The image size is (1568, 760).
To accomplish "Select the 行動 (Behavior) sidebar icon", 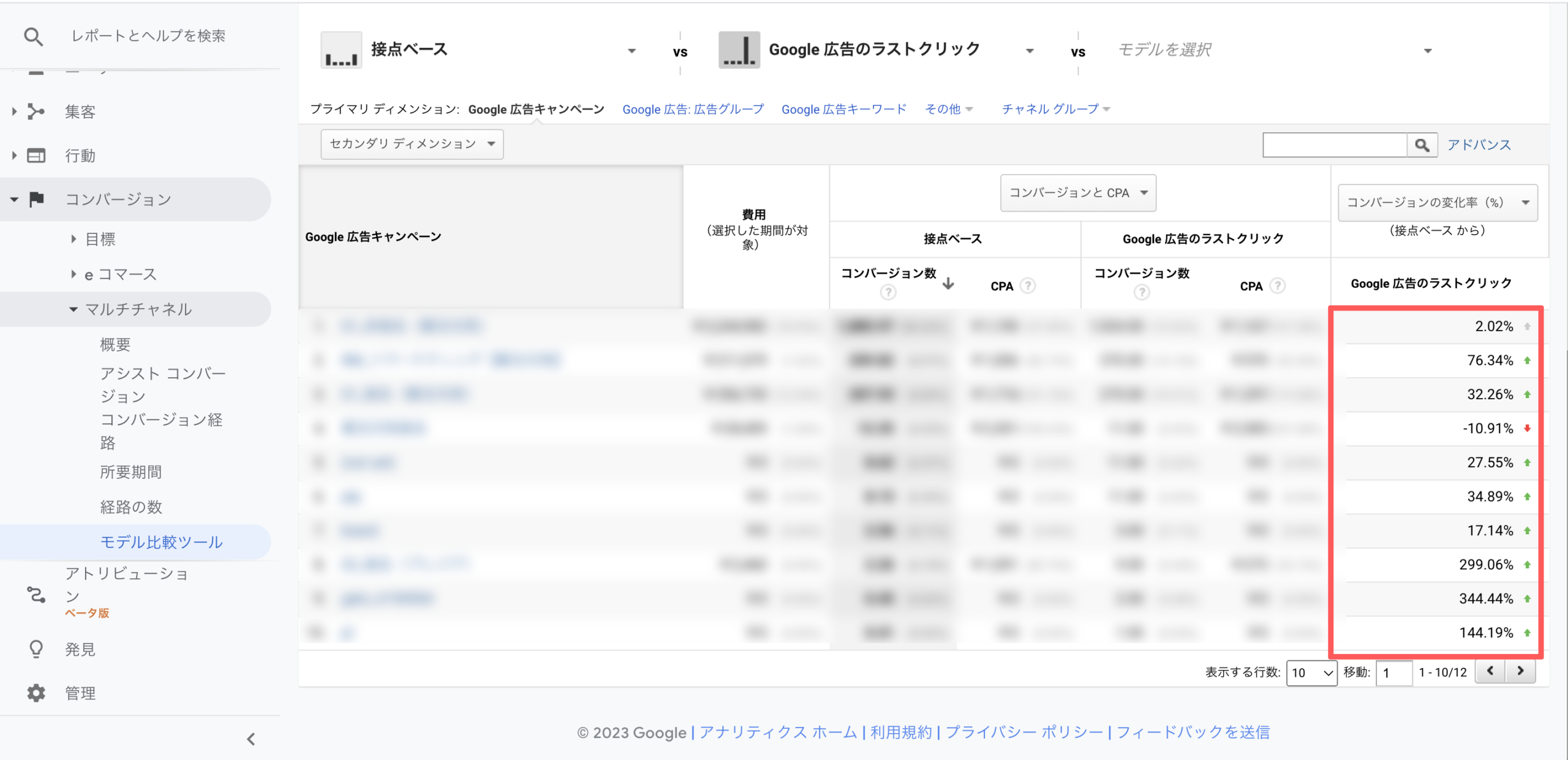I will [x=35, y=155].
